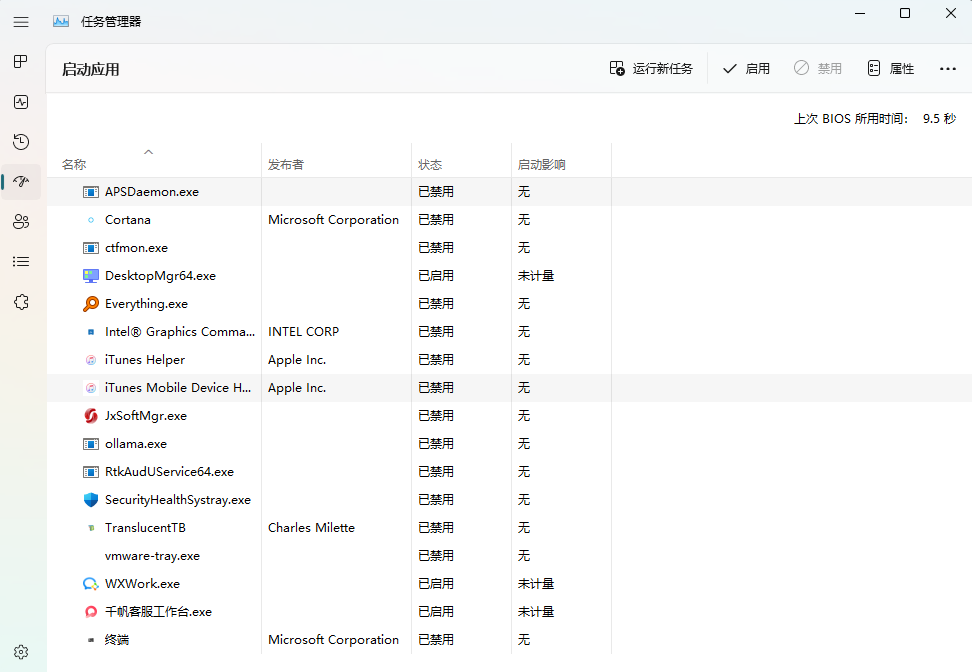972x672 pixels.
Task: Click the WXWork.exe icon
Action: click(91, 584)
